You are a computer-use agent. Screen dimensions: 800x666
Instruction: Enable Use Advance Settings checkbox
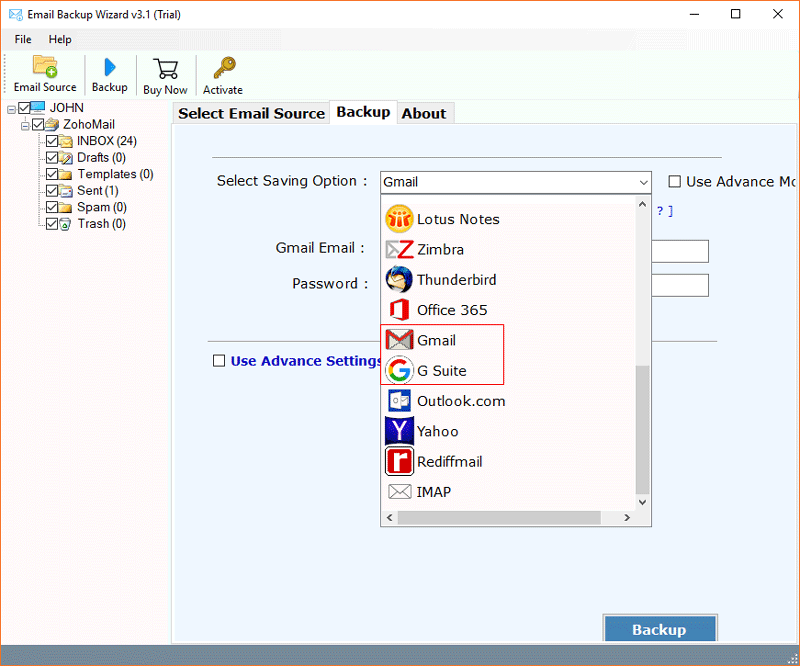(219, 361)
